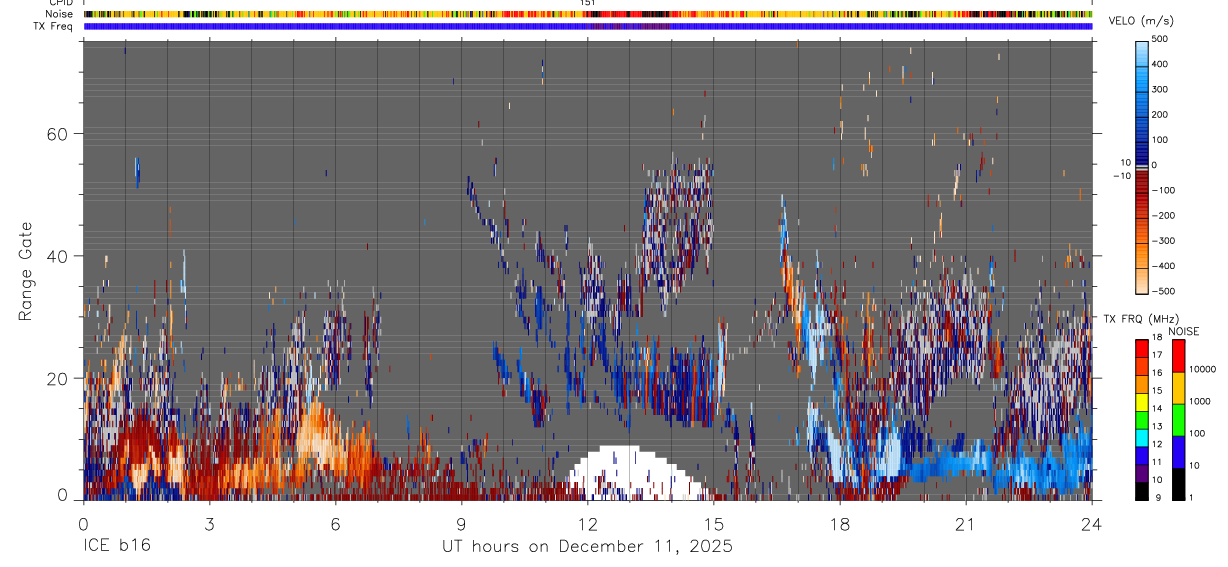1228x567 pixels.
Task: Click the 'VELO (m/s)' colorbar title
Action: [x=1139, y=22]
